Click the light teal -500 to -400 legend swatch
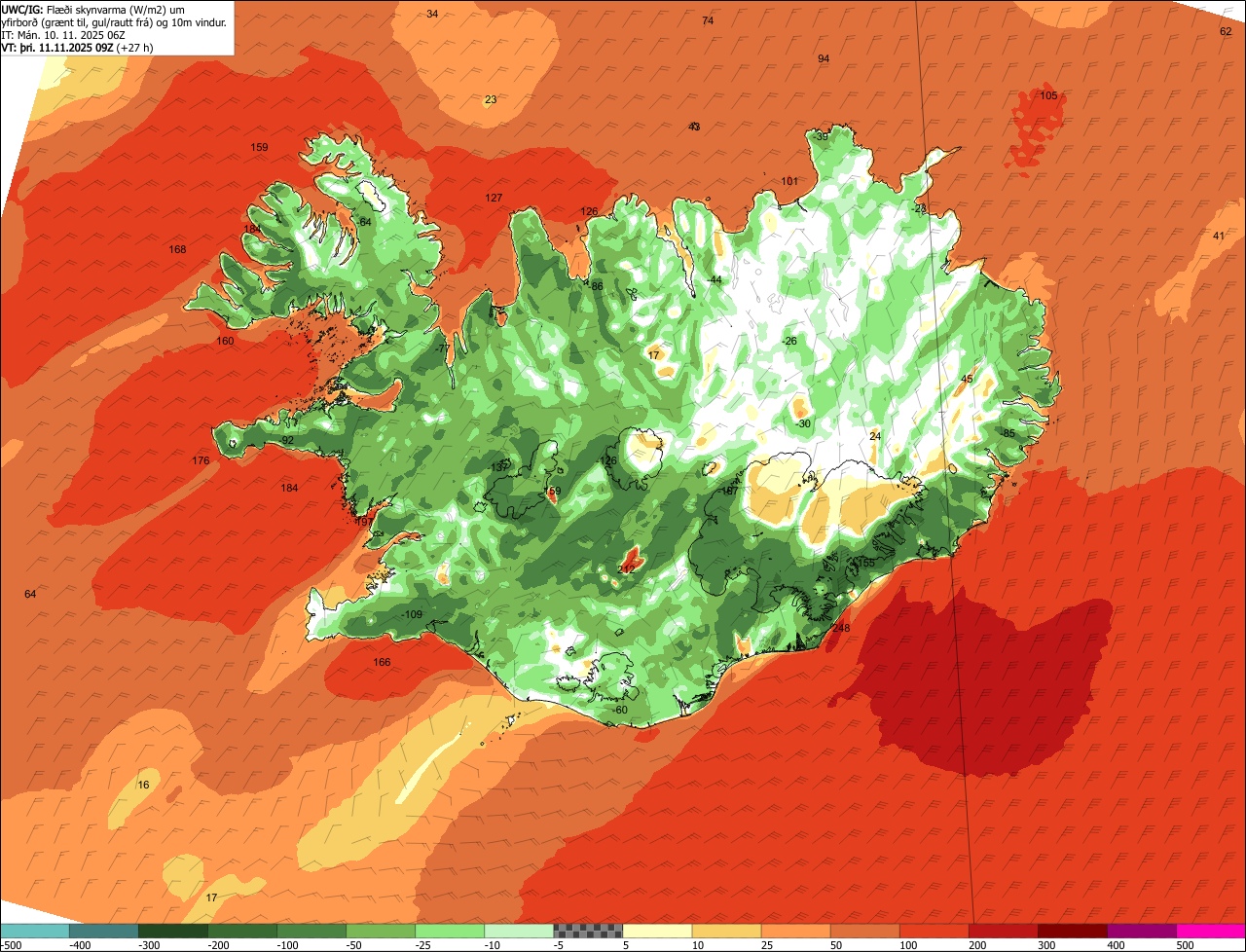 tap(35, 931)
